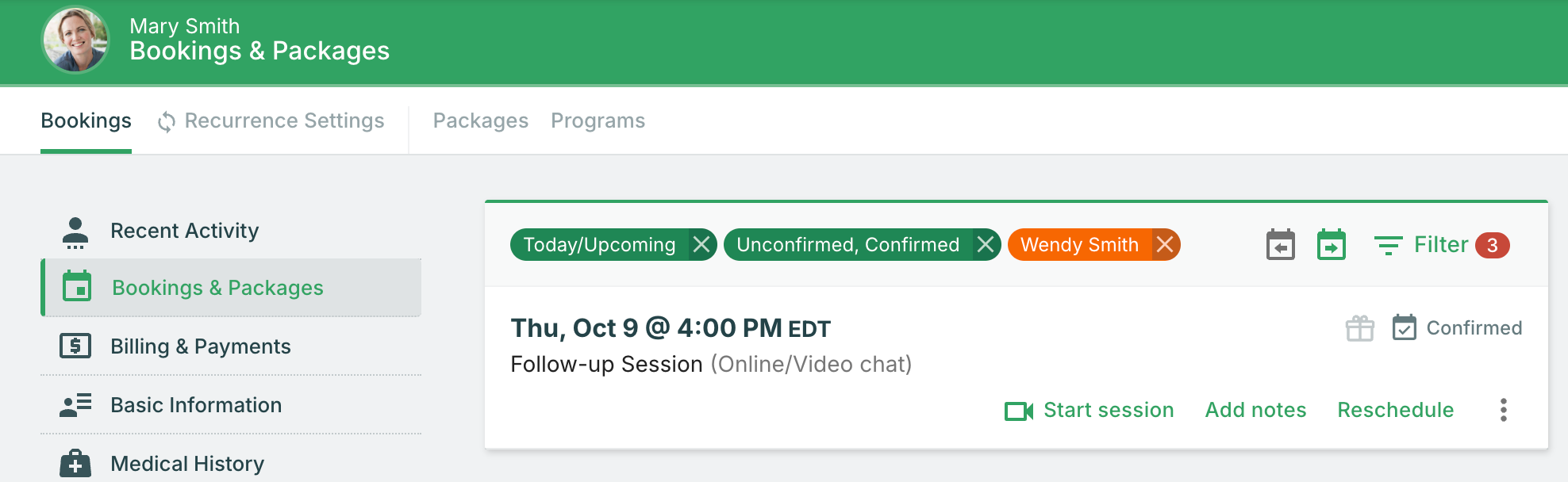Remove the Today/Upcoming filter chip
1568x482 pixels.
click(x=701, y=245)
